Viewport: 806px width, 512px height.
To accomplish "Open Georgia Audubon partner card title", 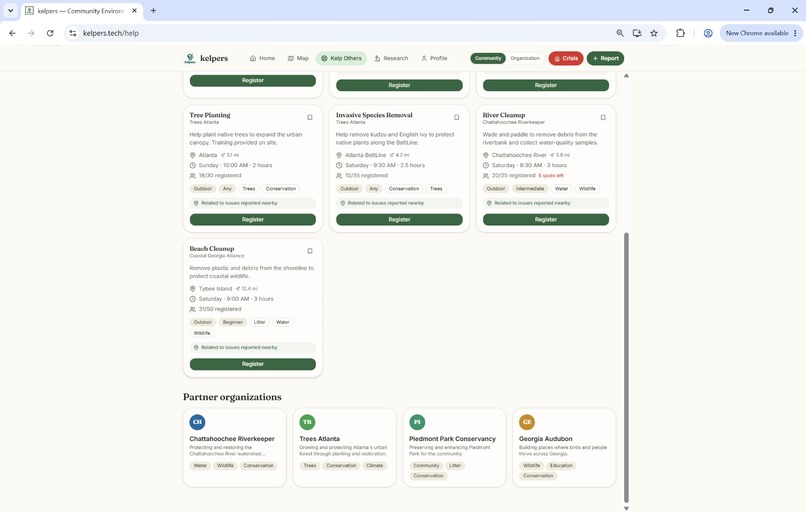I will [545, 439].
